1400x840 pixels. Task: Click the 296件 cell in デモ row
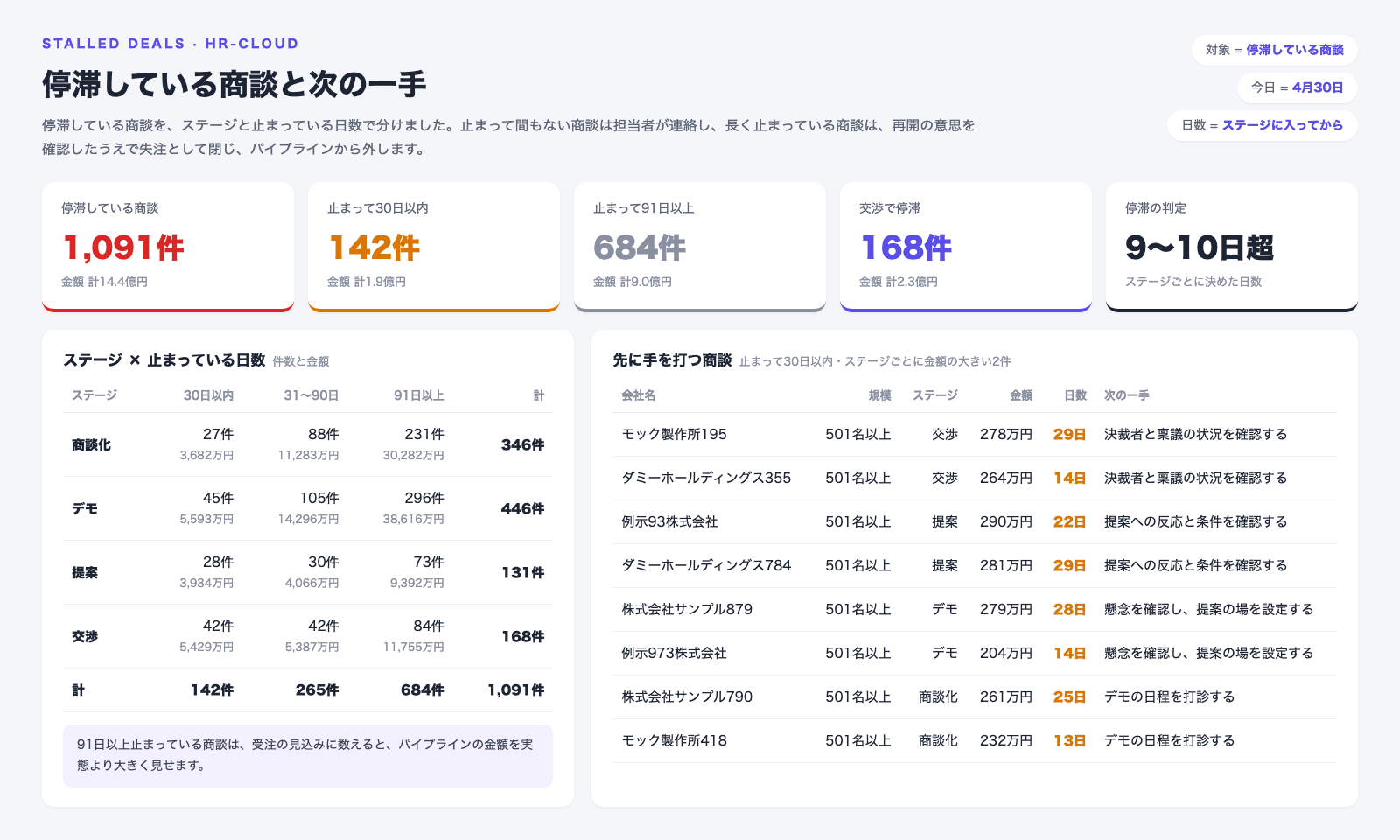click(424, 498)
